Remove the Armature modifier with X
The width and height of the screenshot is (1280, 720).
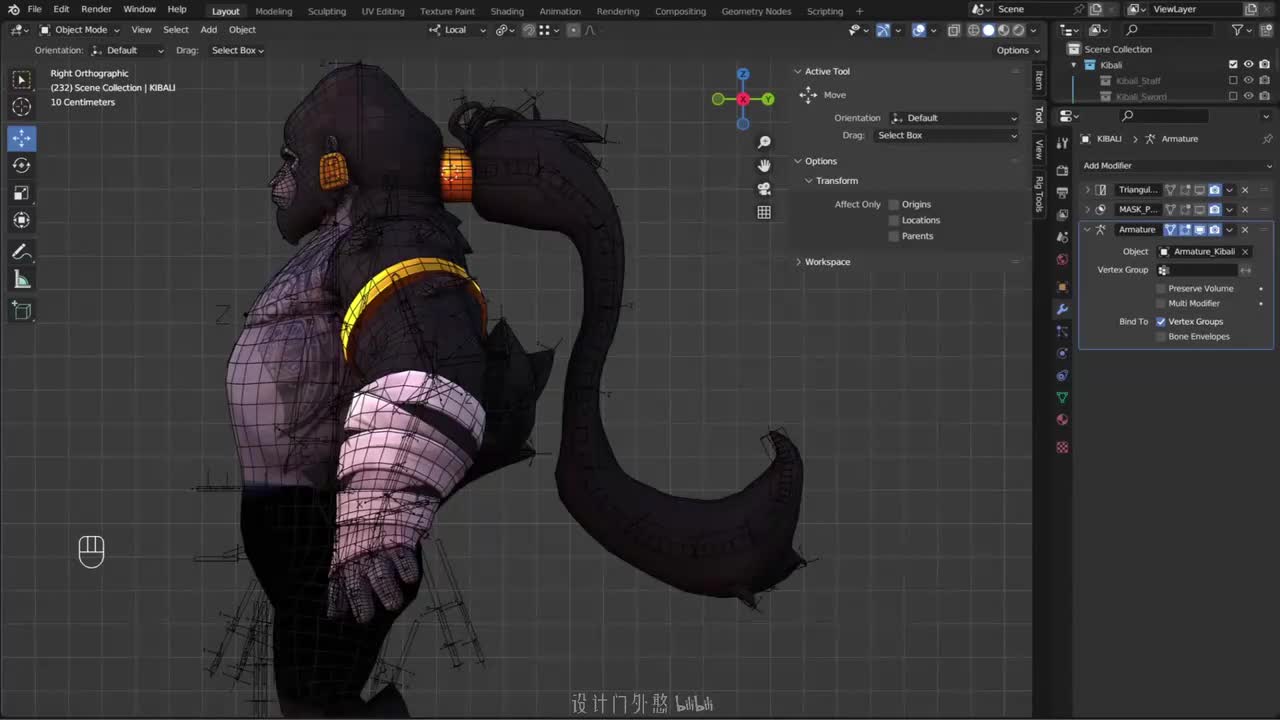(x=1245, y=230)
